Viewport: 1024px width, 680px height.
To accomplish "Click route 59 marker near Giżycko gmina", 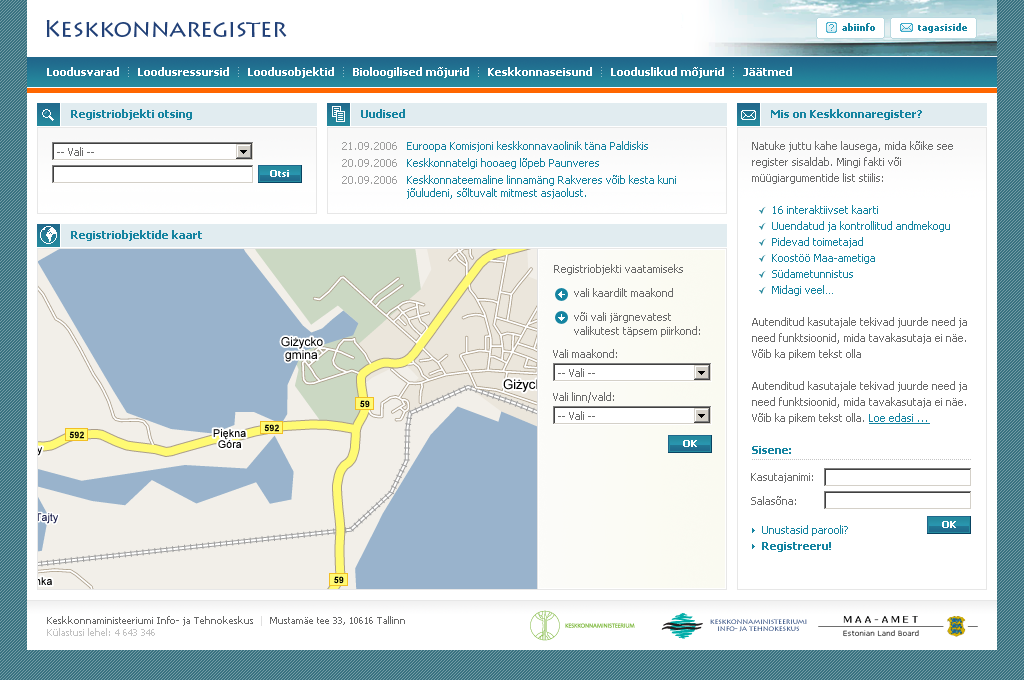I will tap(364, 404).
